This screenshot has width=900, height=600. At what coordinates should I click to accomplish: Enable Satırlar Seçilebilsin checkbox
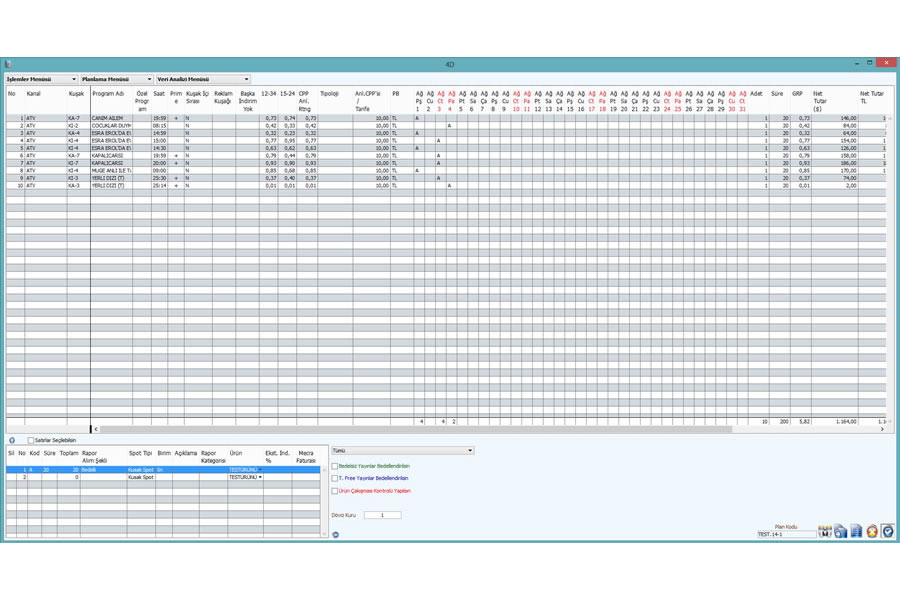tap(30, 440)
